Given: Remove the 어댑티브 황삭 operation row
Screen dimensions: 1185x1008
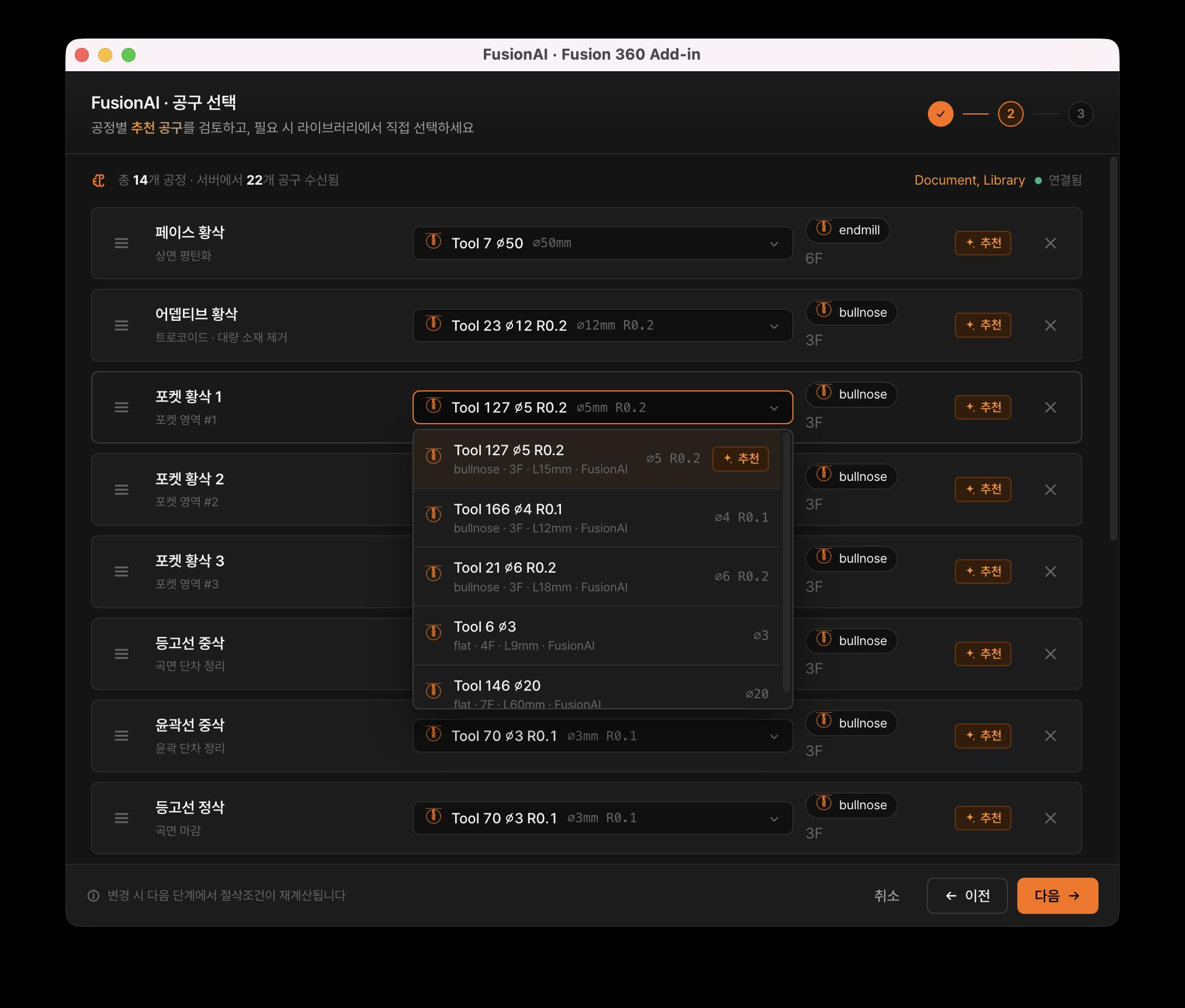Looking at the screenshot, I should click(1050, 325).
